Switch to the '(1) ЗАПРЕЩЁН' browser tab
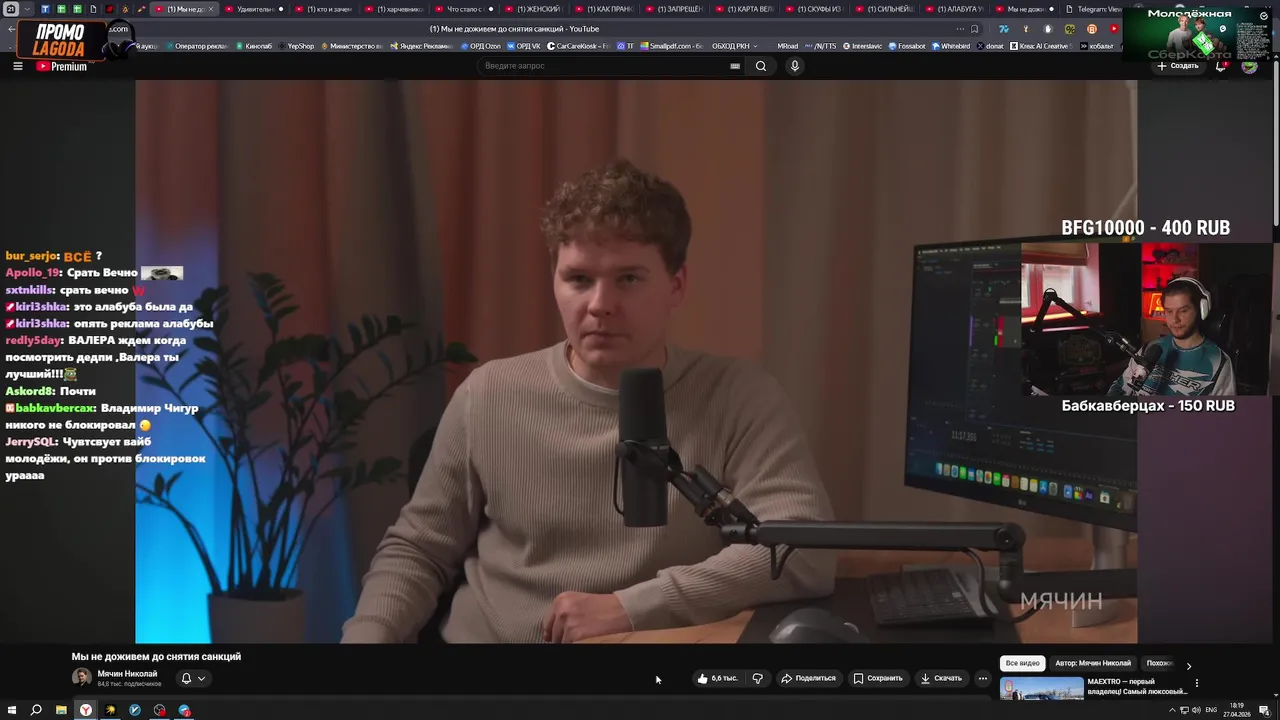 pyautogui.click(x=674, y=9)
